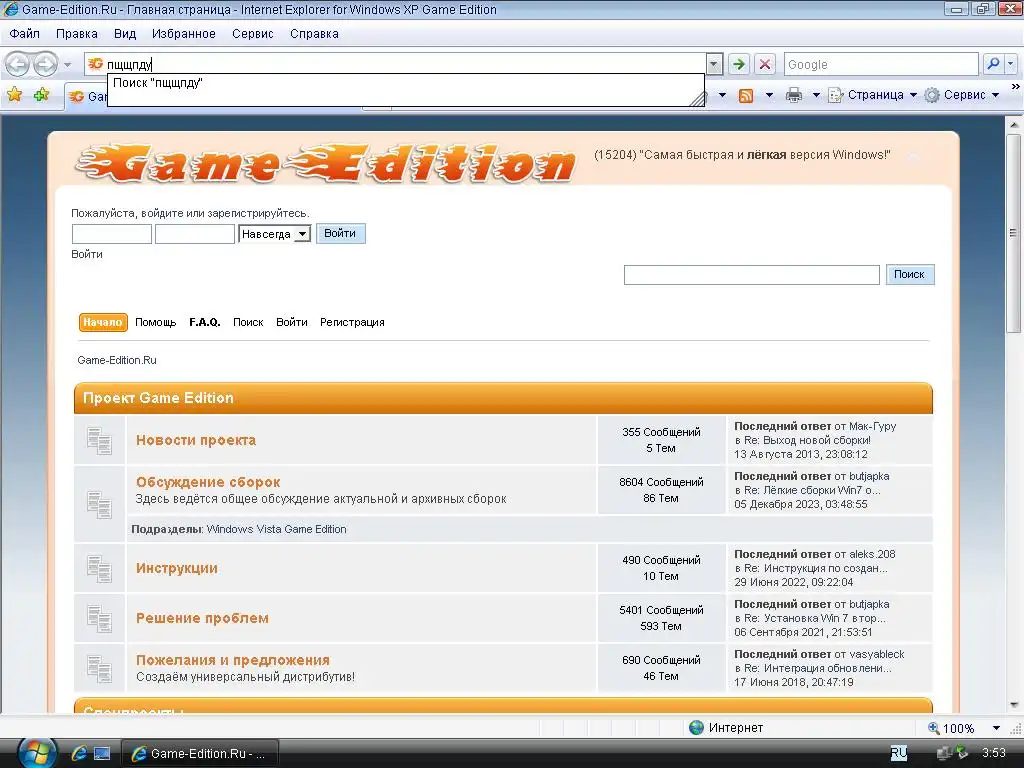The width and height of the screenshot is (1024, 768).
Task: Open the Файл menu
Action: [25, 34]
